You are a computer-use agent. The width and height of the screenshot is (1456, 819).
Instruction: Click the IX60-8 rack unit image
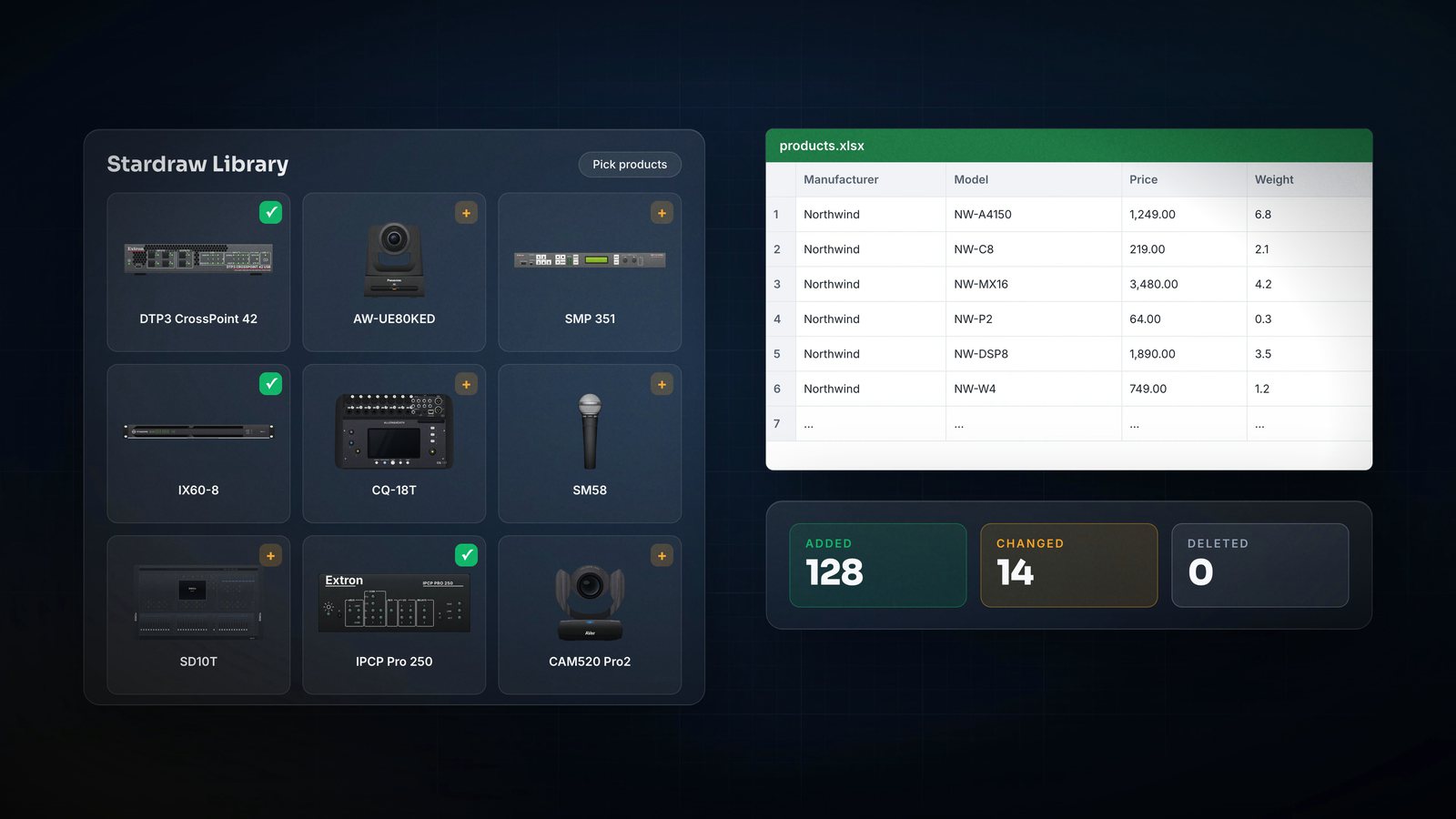pos(198,431)
